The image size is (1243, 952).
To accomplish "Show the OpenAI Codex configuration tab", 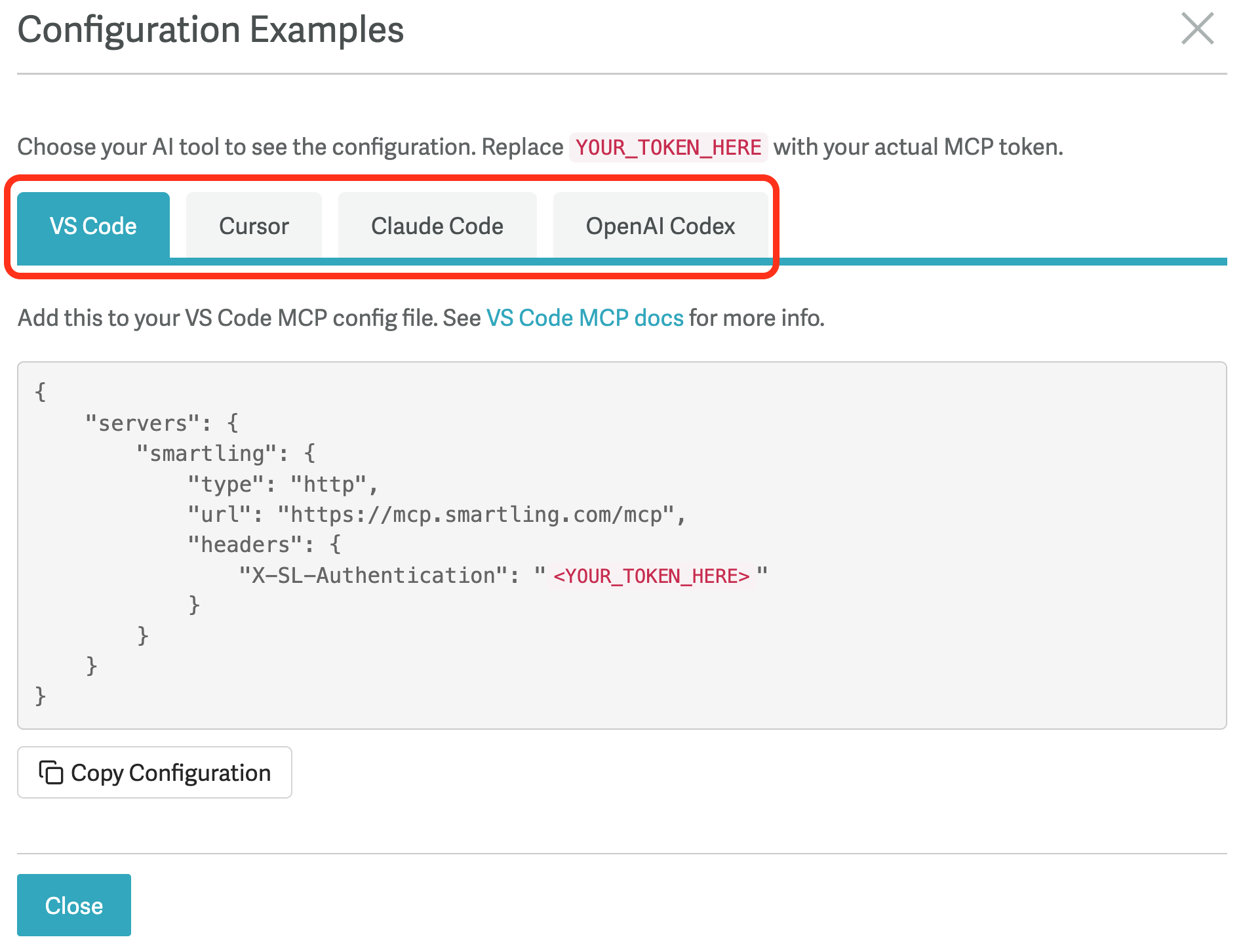I will pos(660,226).
